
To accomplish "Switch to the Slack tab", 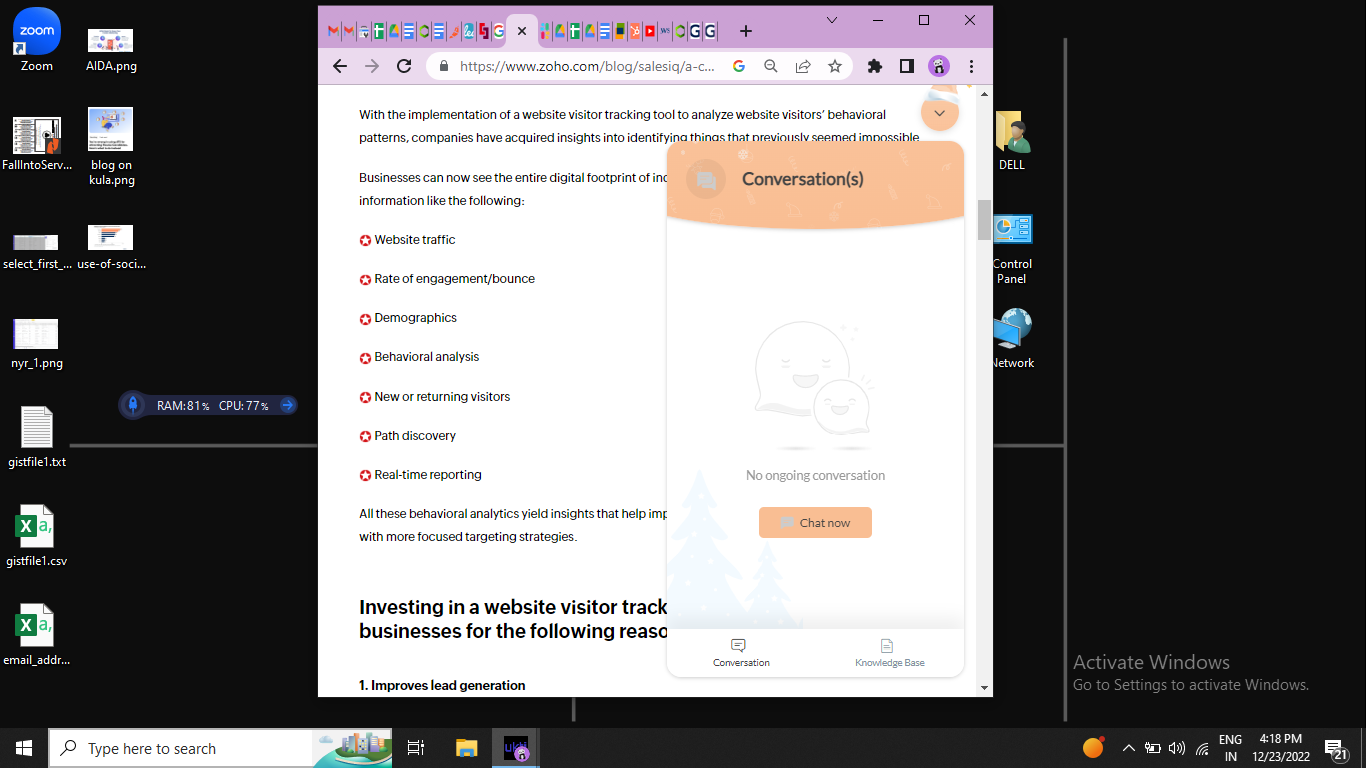I will coord(545,31).
